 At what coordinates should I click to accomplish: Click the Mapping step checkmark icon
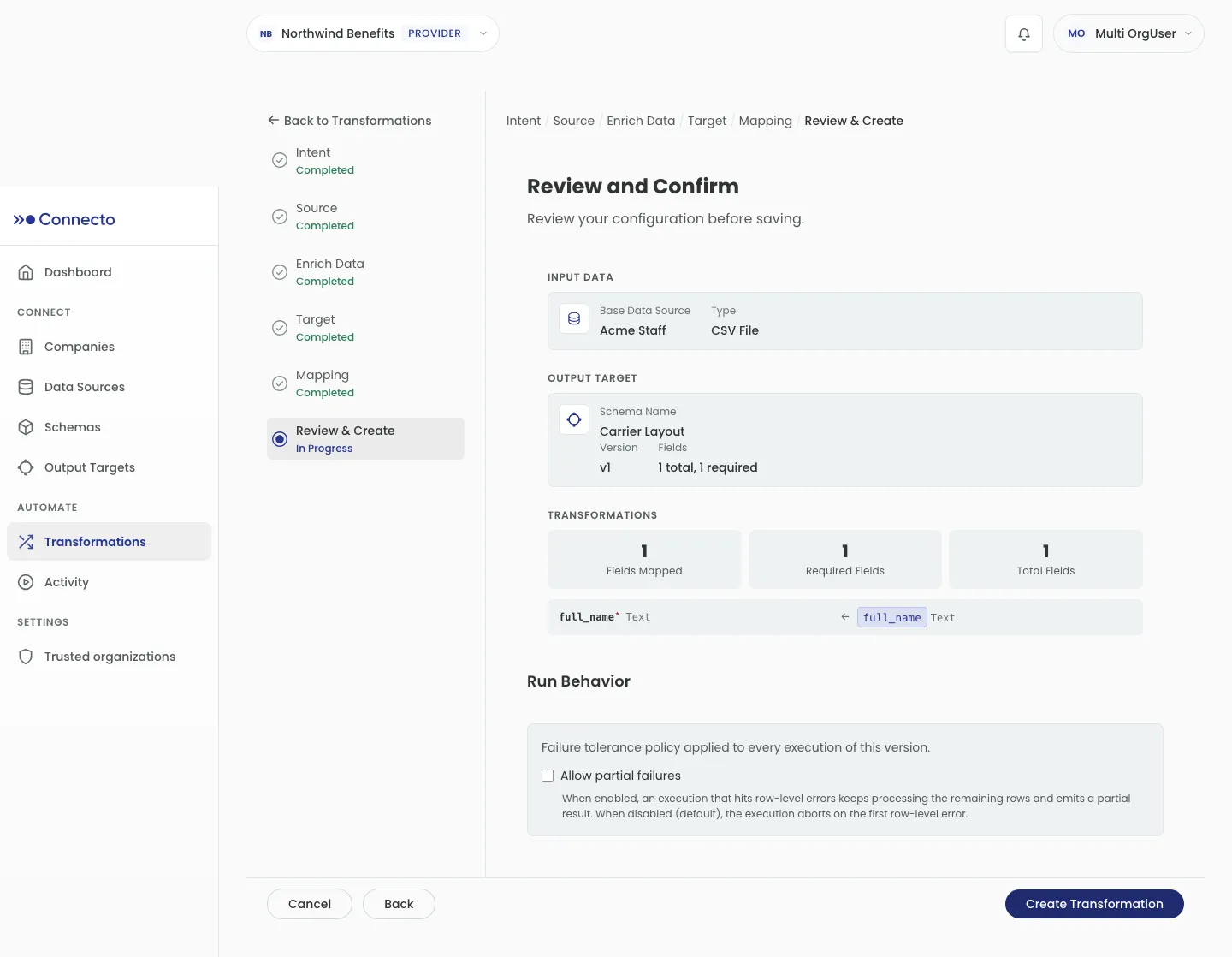click(280, 383)
